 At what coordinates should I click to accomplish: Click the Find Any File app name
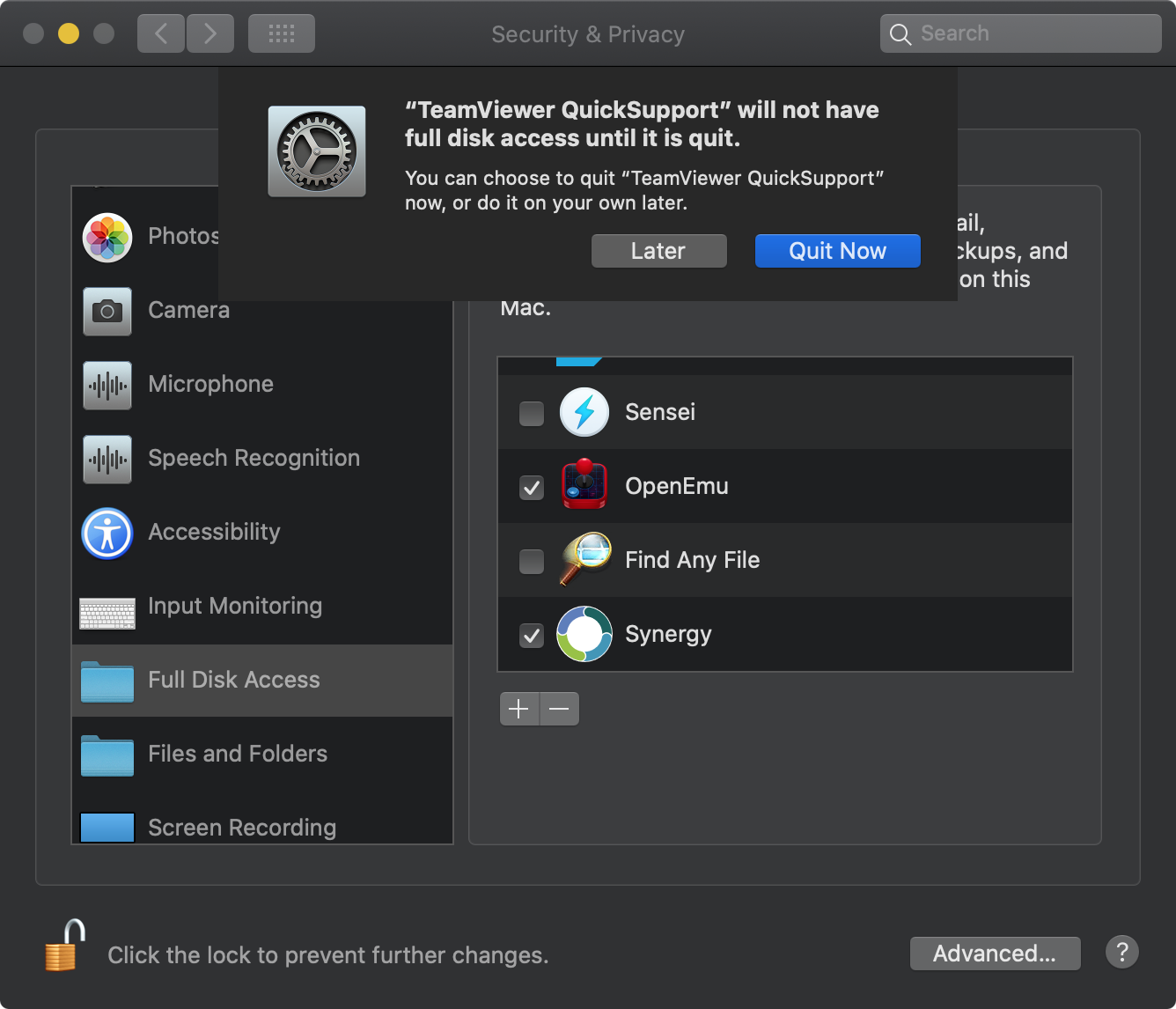coord(693,560)
